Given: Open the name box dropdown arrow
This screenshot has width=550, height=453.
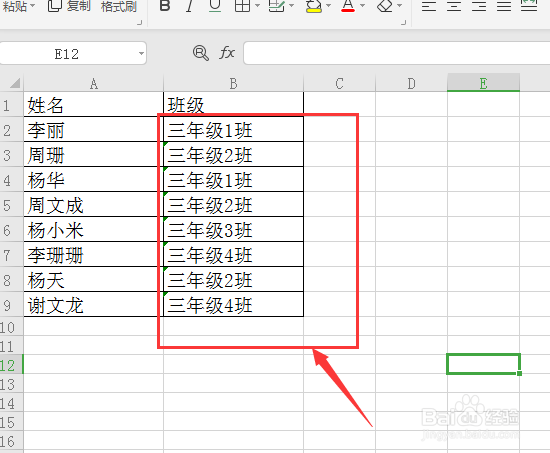Looking at the screenshot, I should point(141,53).
